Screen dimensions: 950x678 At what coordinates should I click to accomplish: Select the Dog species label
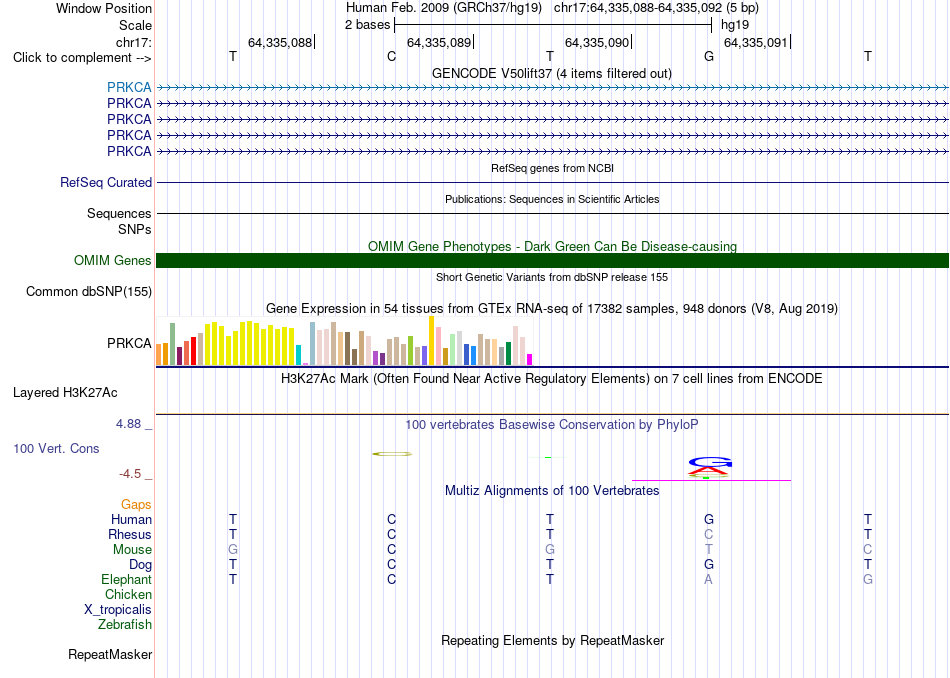point(140,565)
